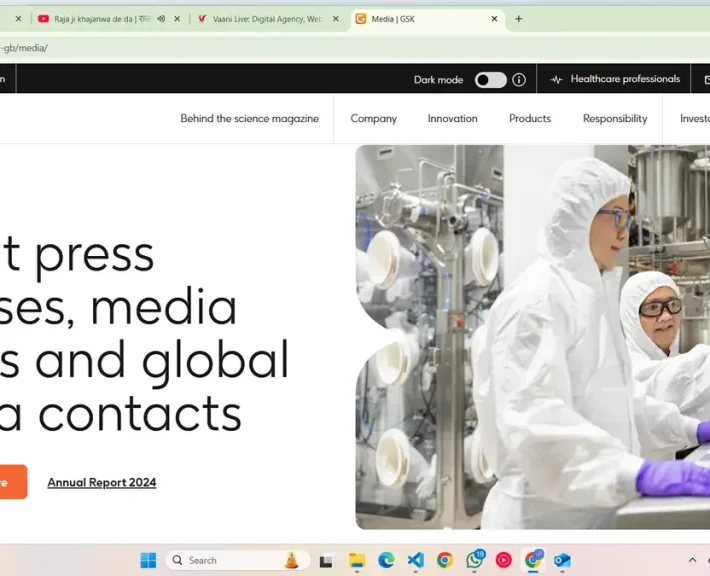Click the YouTube tab favicon
Viewport: 710px width, 576px height.
point(43,19)
